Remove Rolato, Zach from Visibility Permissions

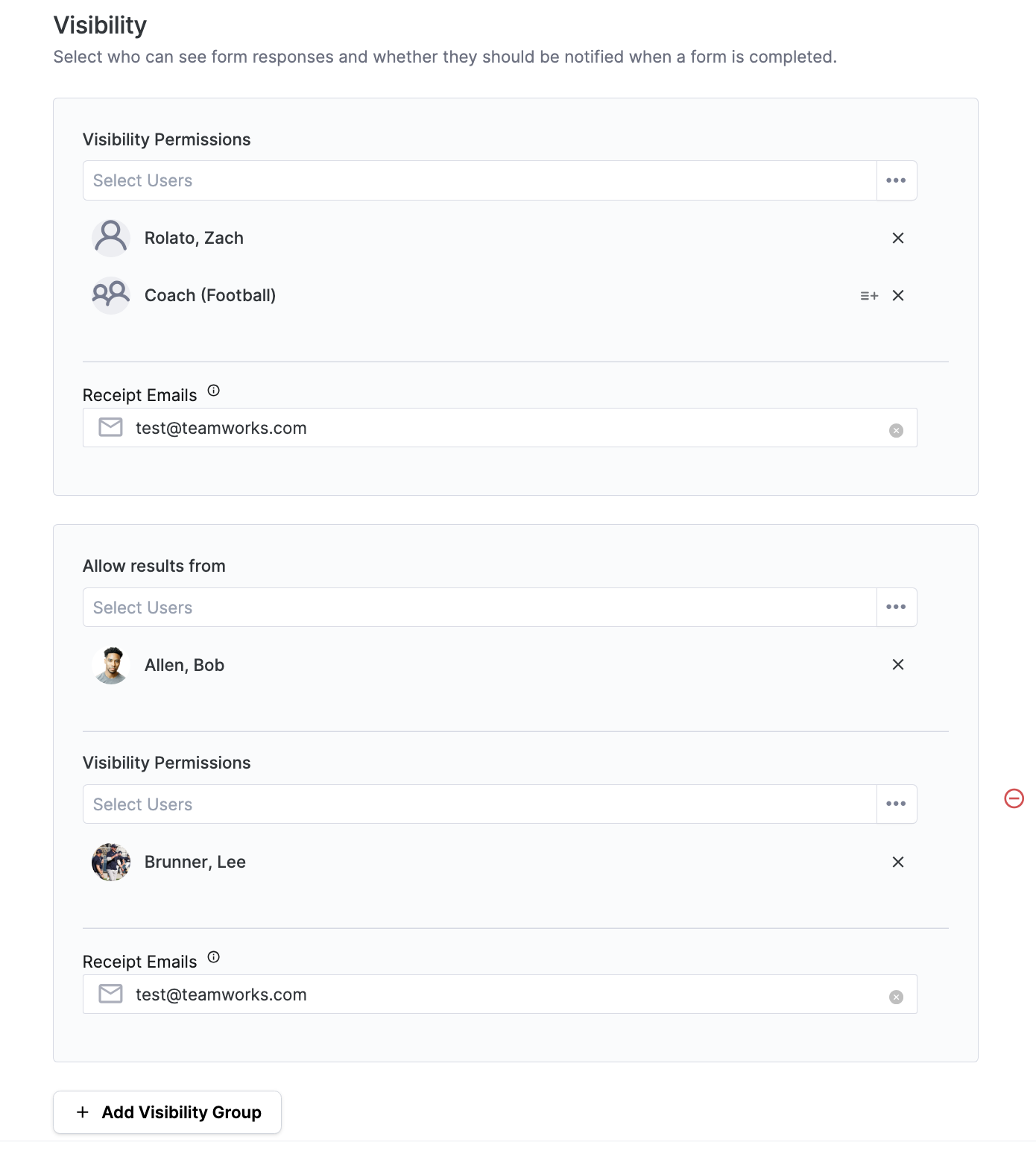(x=897, y=238)
